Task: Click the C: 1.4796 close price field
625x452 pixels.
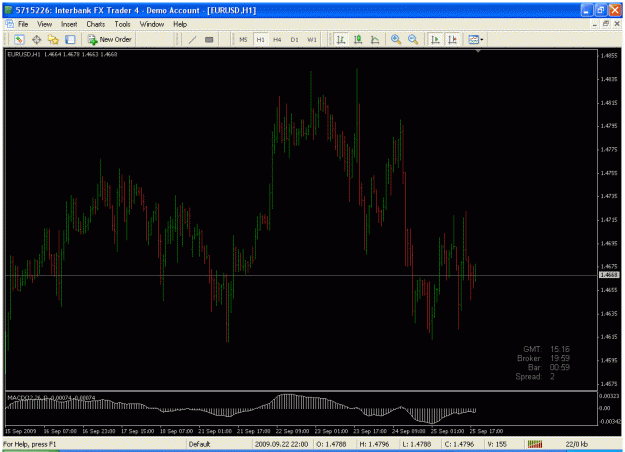Action: point(460,444)
